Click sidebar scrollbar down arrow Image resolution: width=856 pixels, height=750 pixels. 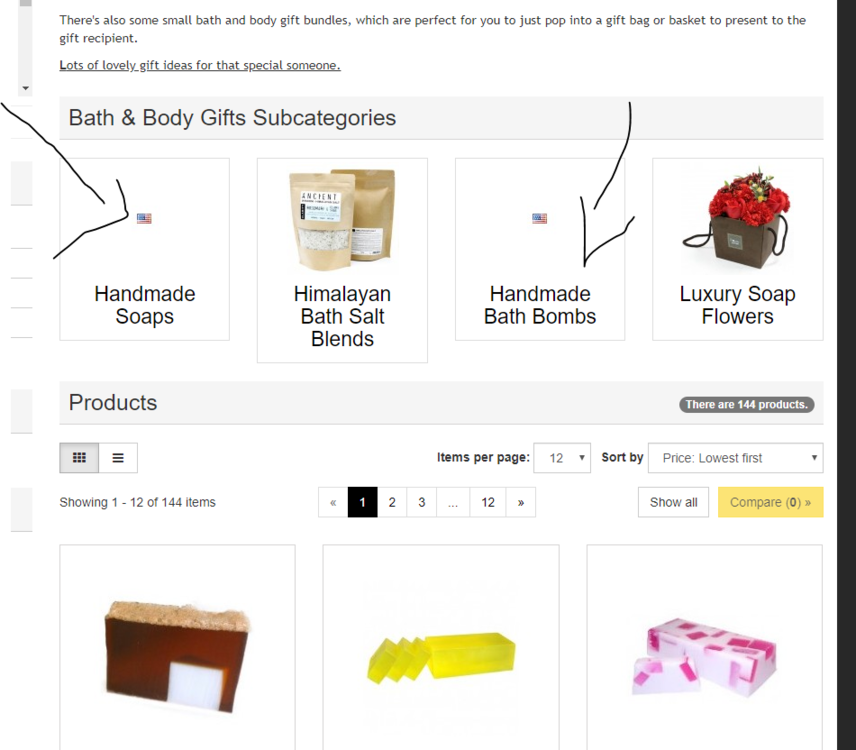25,88
